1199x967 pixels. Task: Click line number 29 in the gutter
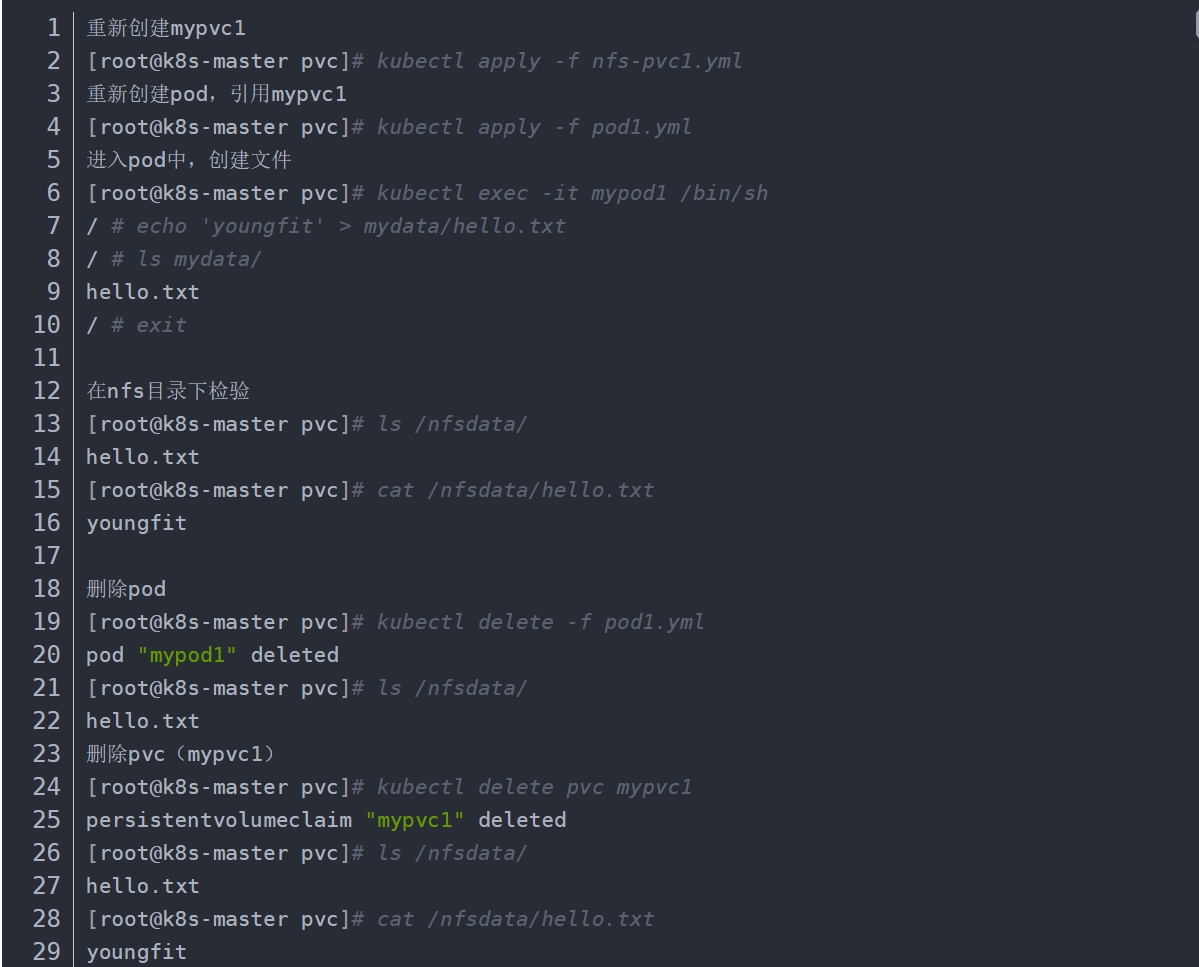pyautogui.click(x=47, y=952)
